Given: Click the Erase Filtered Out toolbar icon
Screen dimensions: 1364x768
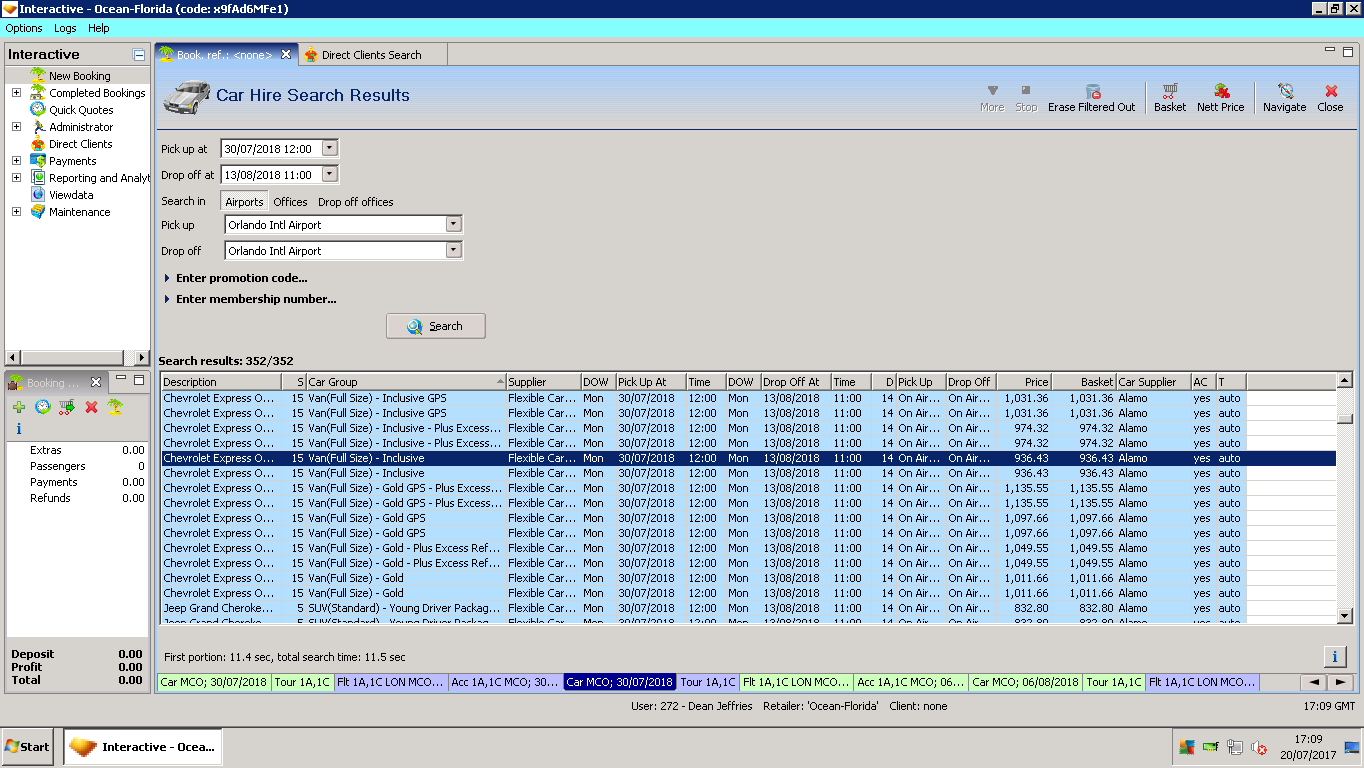Looking at the screenshot, I should pyautogui.click(x=1092, y=92).
